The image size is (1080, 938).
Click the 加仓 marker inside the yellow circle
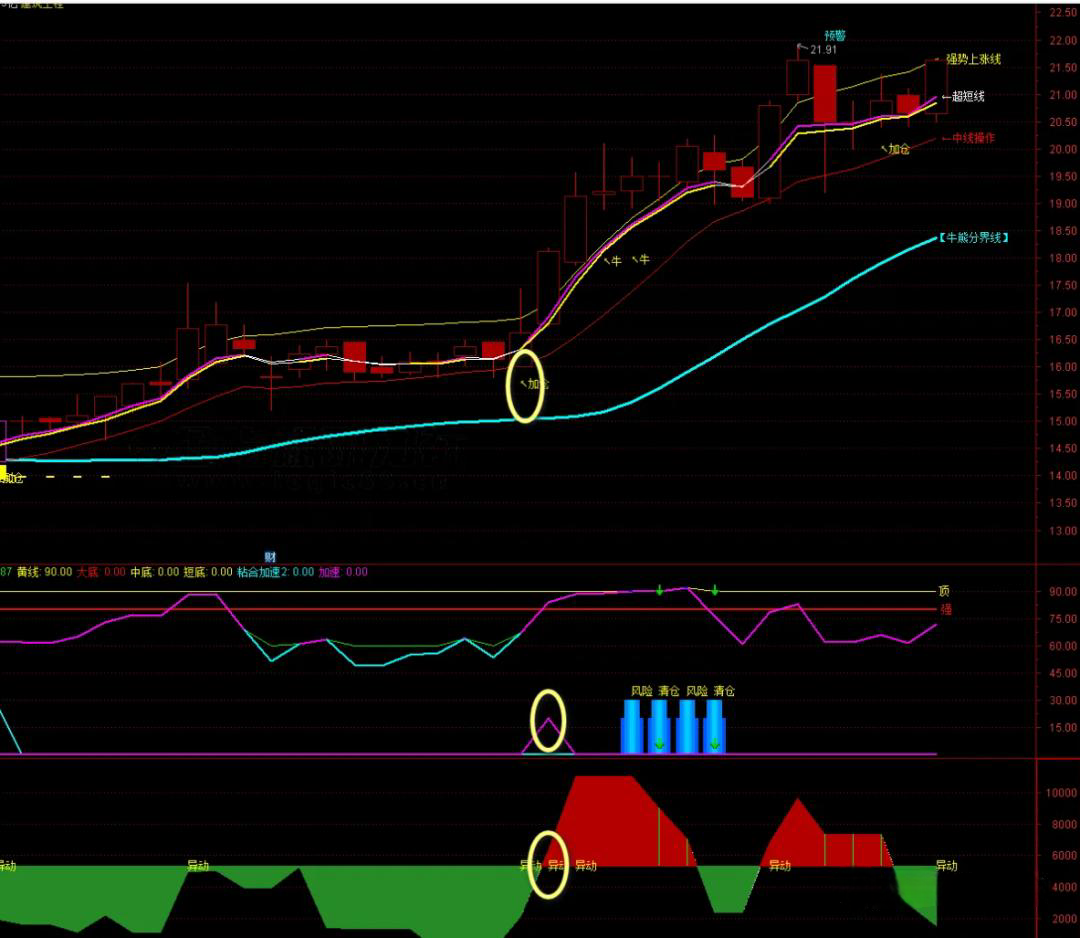537,384
